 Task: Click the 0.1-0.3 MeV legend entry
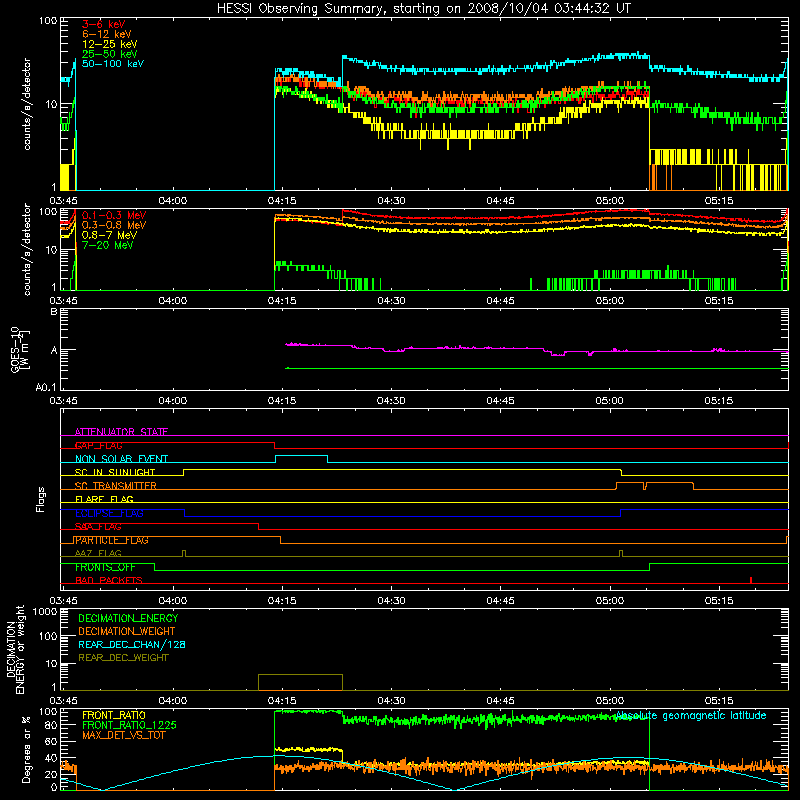[114, 215]
